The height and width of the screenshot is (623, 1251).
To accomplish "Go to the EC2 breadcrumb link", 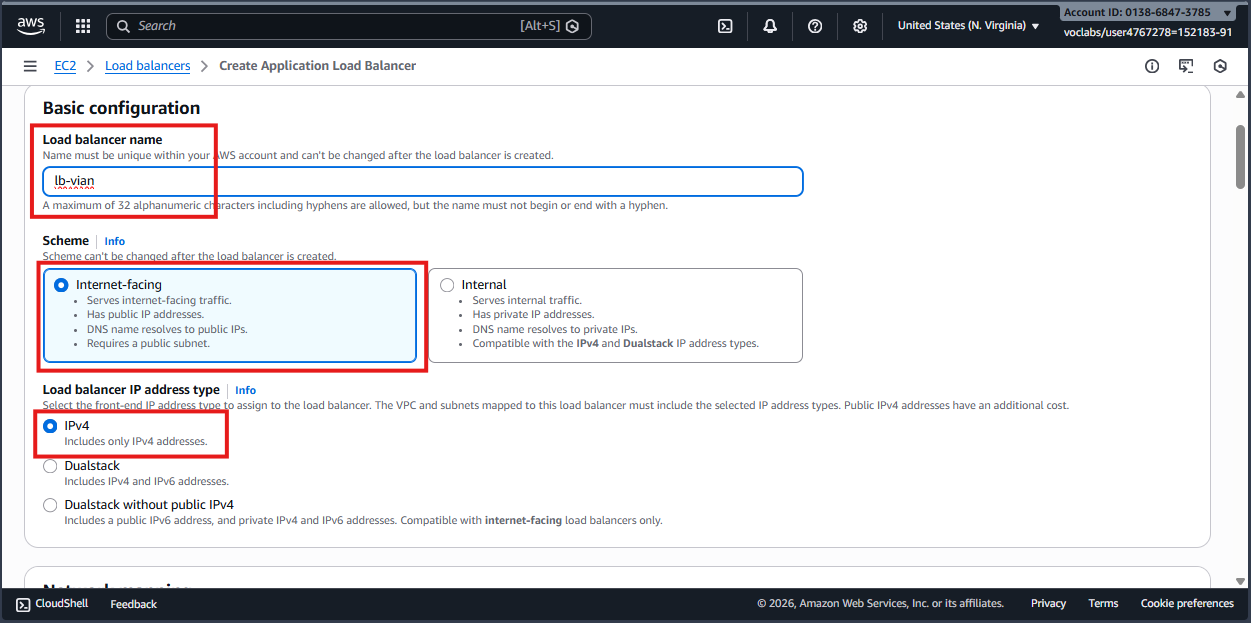I will (65, 66).
